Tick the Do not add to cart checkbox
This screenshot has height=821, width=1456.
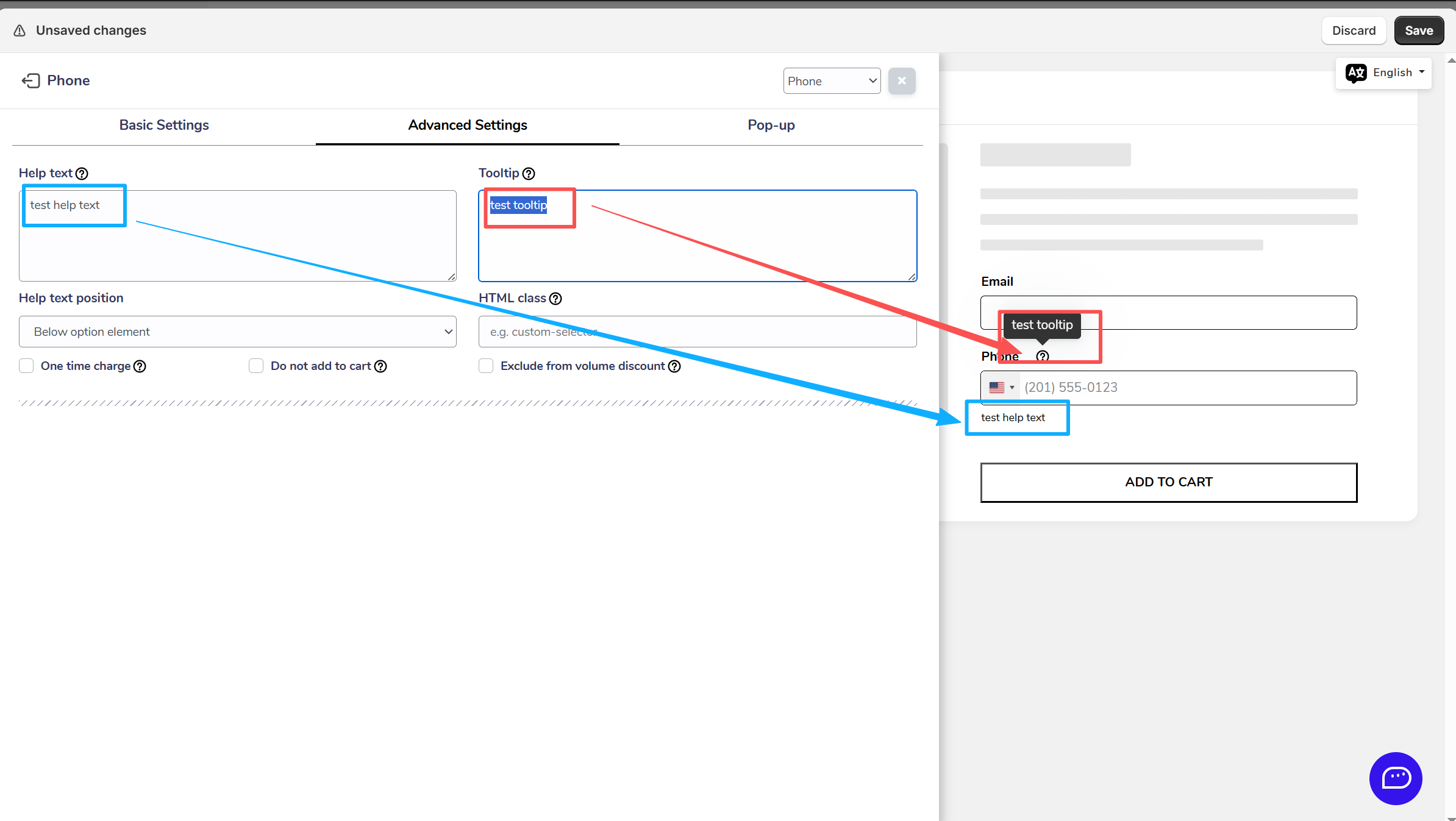click(x=256, y=366)
